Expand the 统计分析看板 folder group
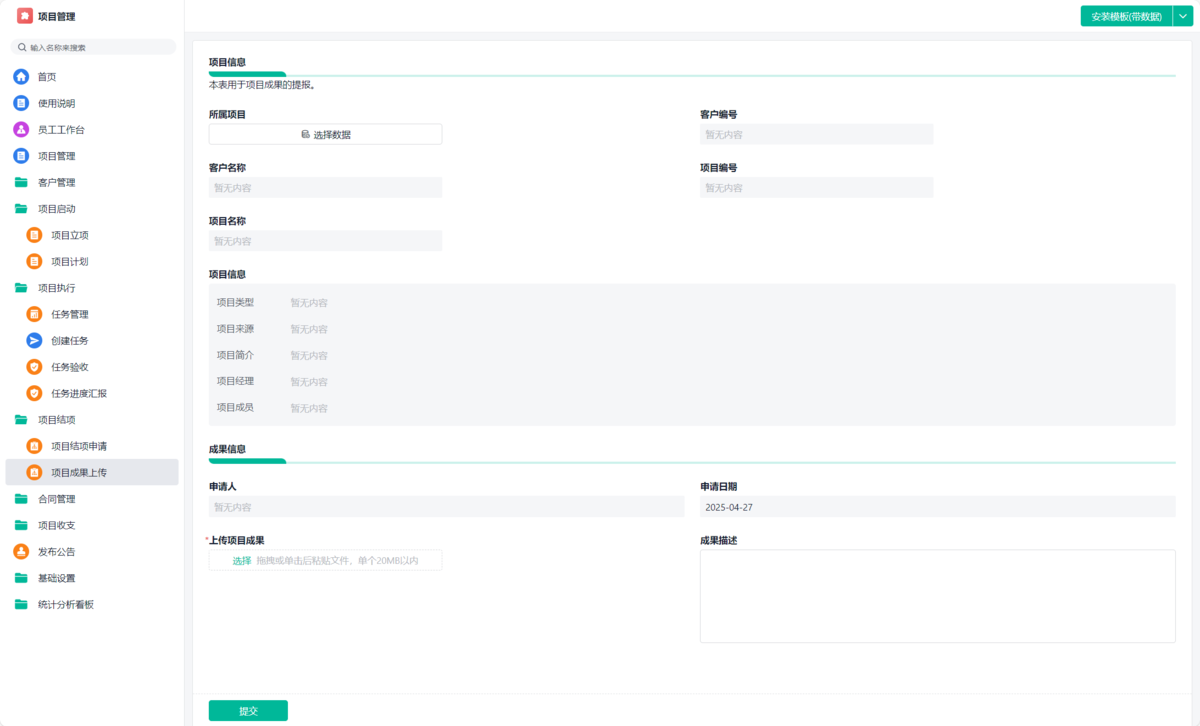 click(92, 604)
